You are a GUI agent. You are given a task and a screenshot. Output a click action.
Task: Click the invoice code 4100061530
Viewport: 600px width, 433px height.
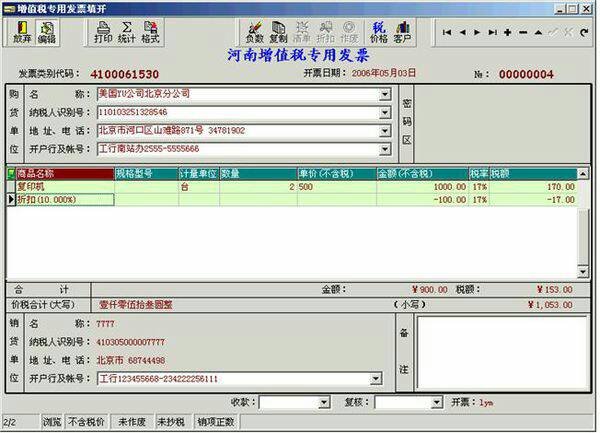(x=125, y=74)
